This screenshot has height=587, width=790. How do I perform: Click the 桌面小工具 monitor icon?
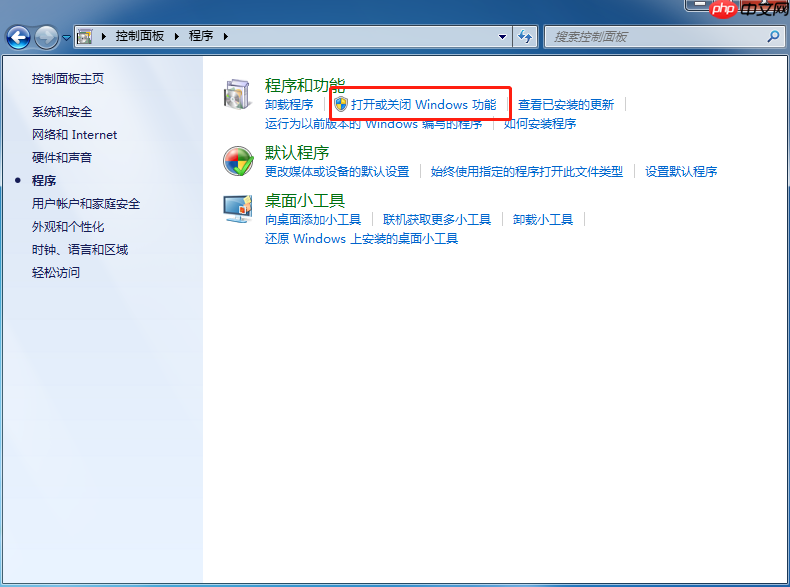pyautogui.click(x=238, y=209)
